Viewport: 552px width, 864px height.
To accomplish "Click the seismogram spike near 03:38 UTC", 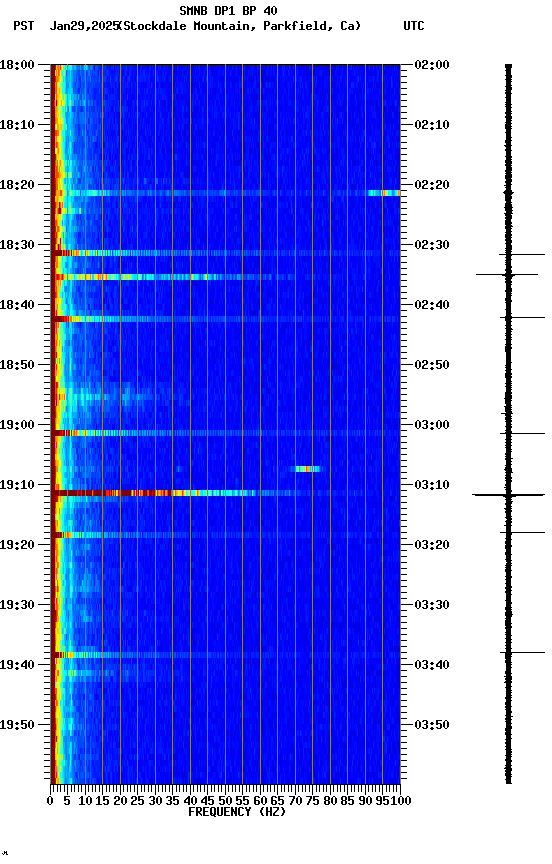I will tap(522, 652).
